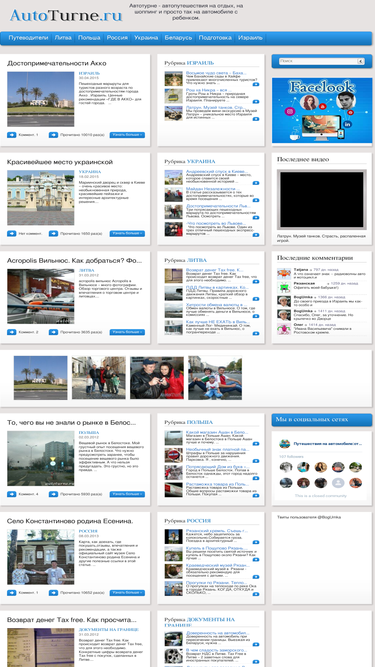Select 'Подготовка' in the top navigation bar

pyautogui.click(x=215, y=37)
